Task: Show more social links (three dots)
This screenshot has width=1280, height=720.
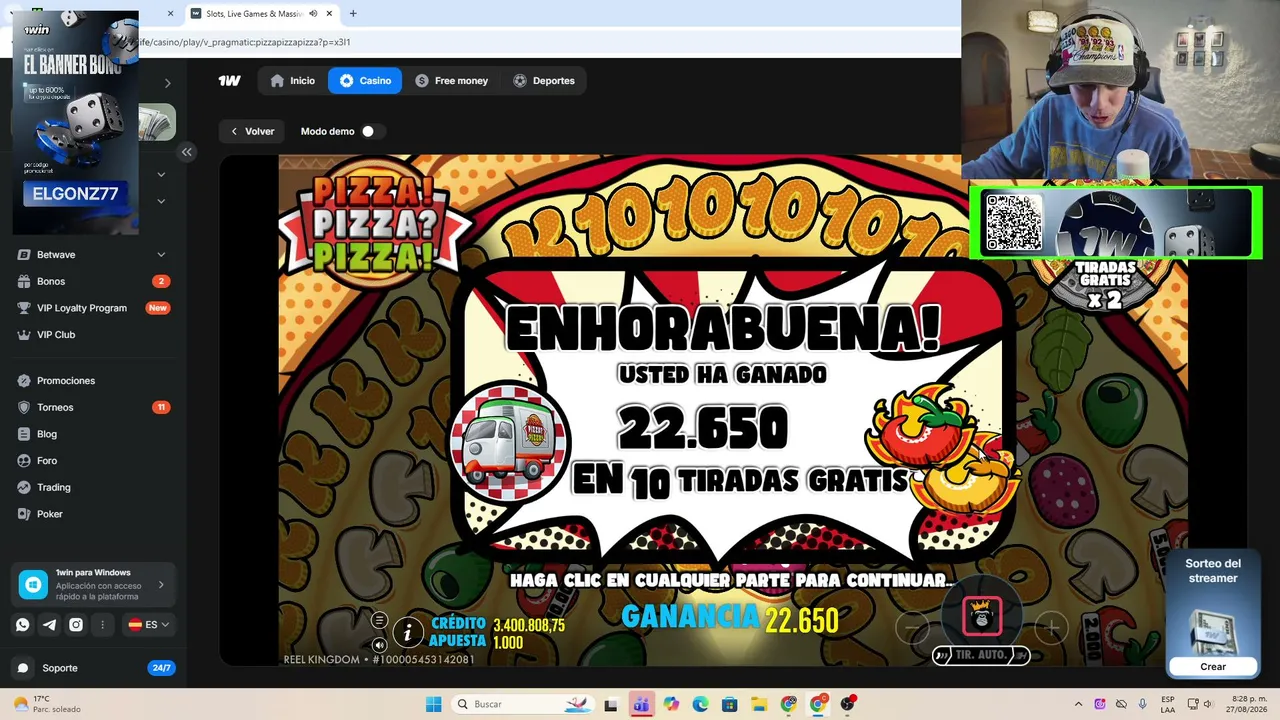Action: (x=102, y=625)
